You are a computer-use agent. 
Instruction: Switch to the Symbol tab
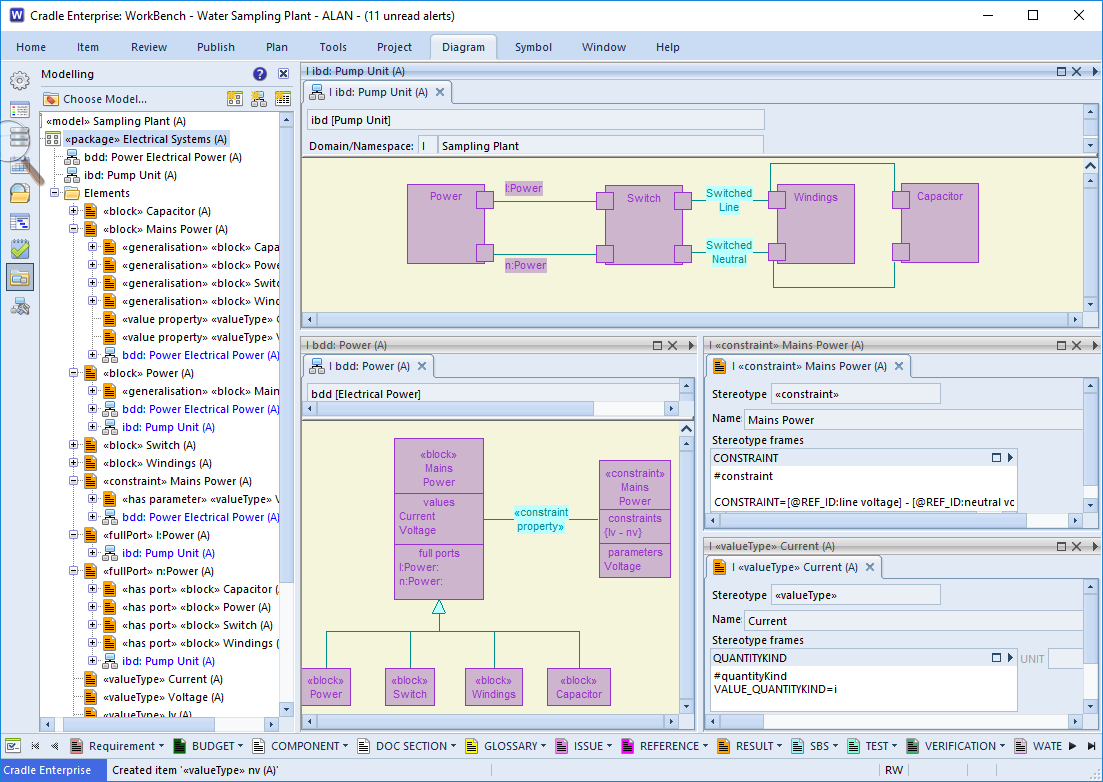coord(533,47)
